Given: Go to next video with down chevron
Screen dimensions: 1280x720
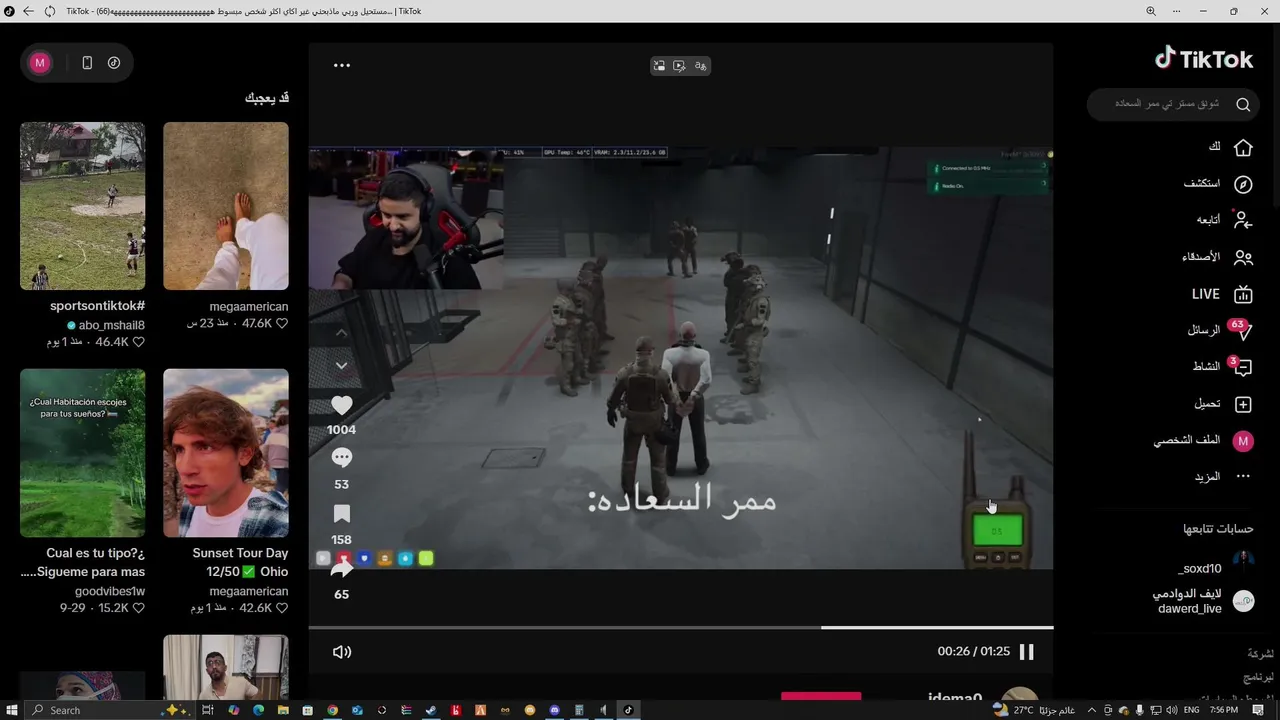Looking at the screenshot, I should pyautogui.click(x=342, y=366).
